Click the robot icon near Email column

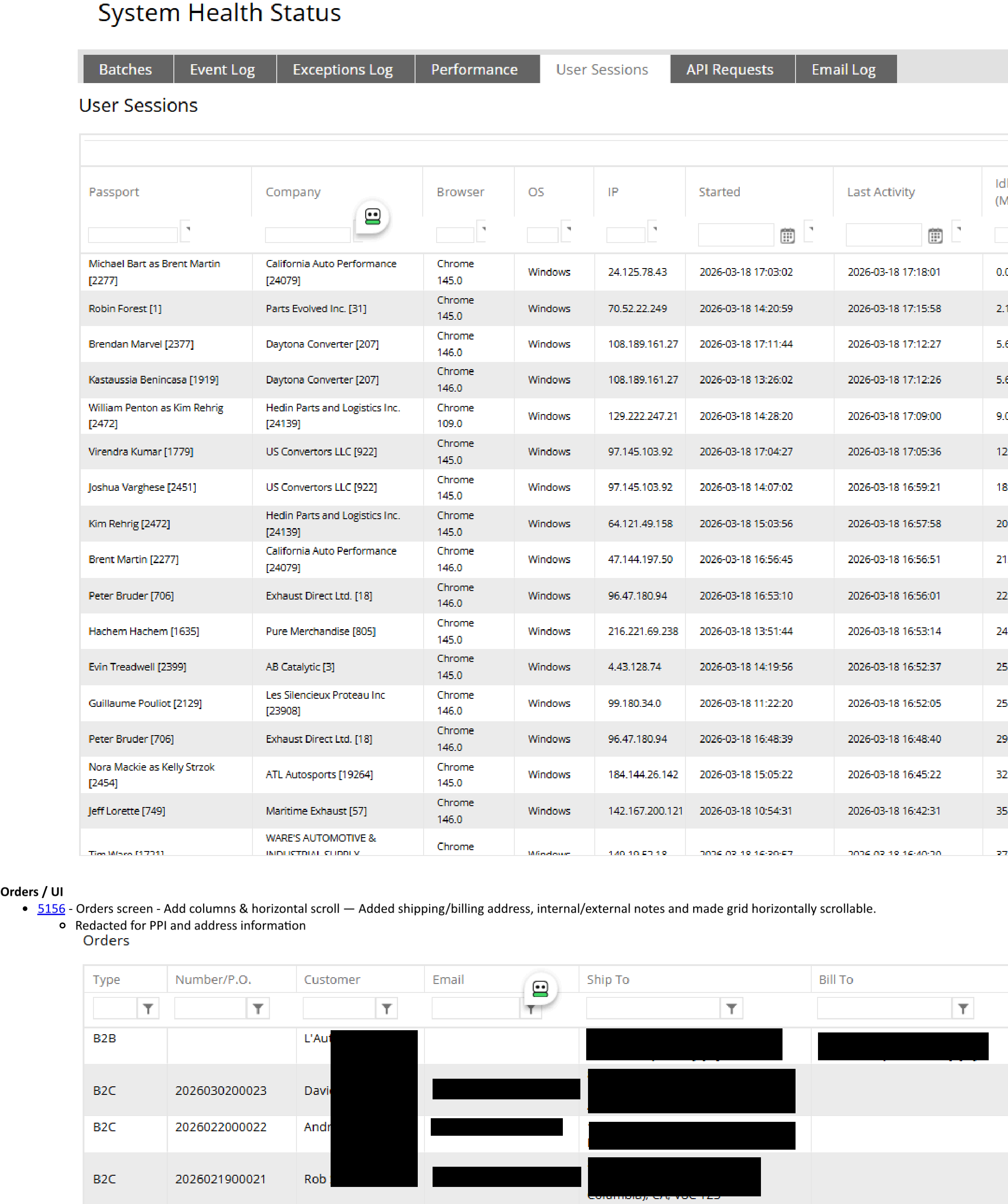pos(540,988)
